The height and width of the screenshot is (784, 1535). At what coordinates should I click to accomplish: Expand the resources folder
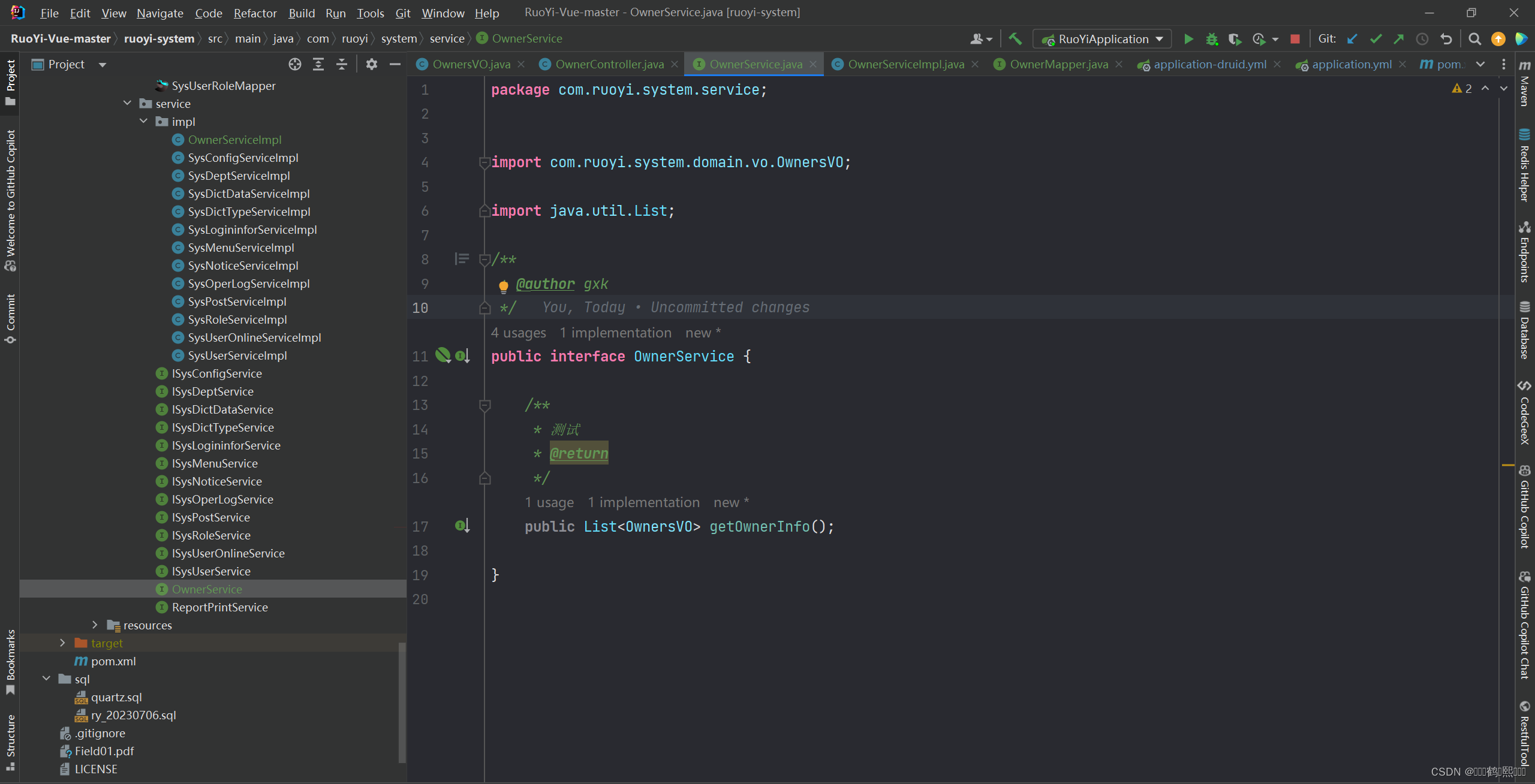click(95, 625)
